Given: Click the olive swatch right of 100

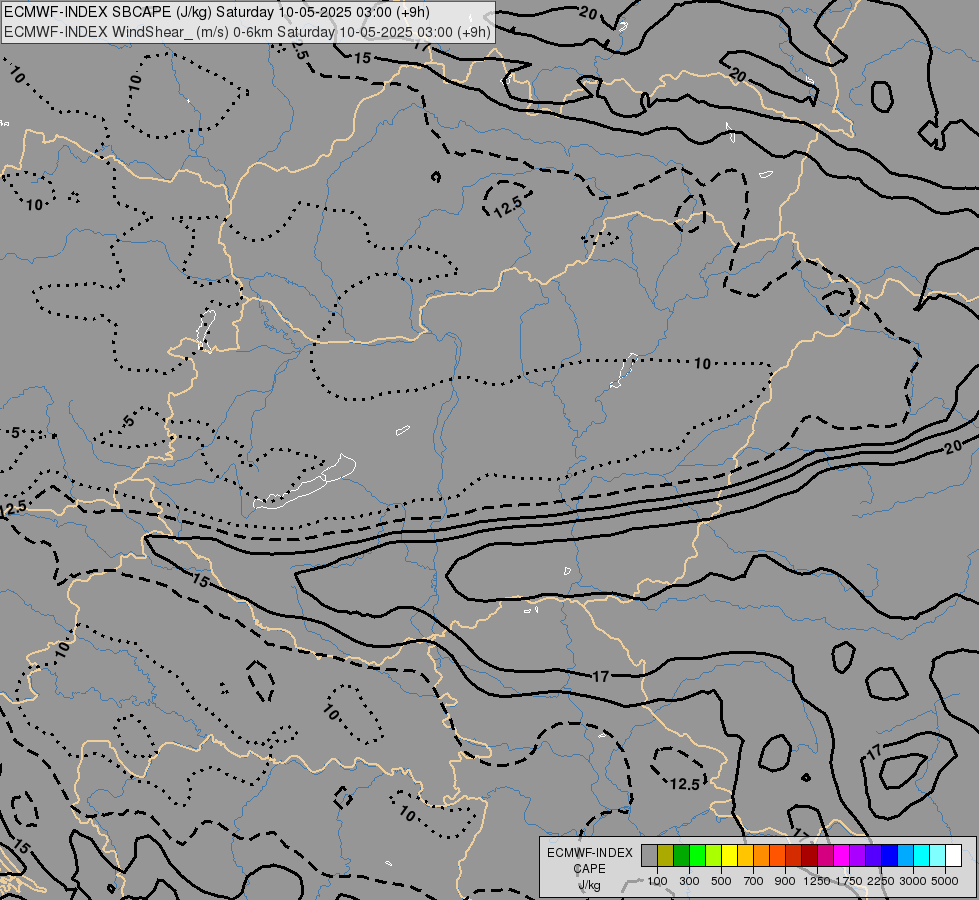Looking at the screenshot, I should point(666,855).
